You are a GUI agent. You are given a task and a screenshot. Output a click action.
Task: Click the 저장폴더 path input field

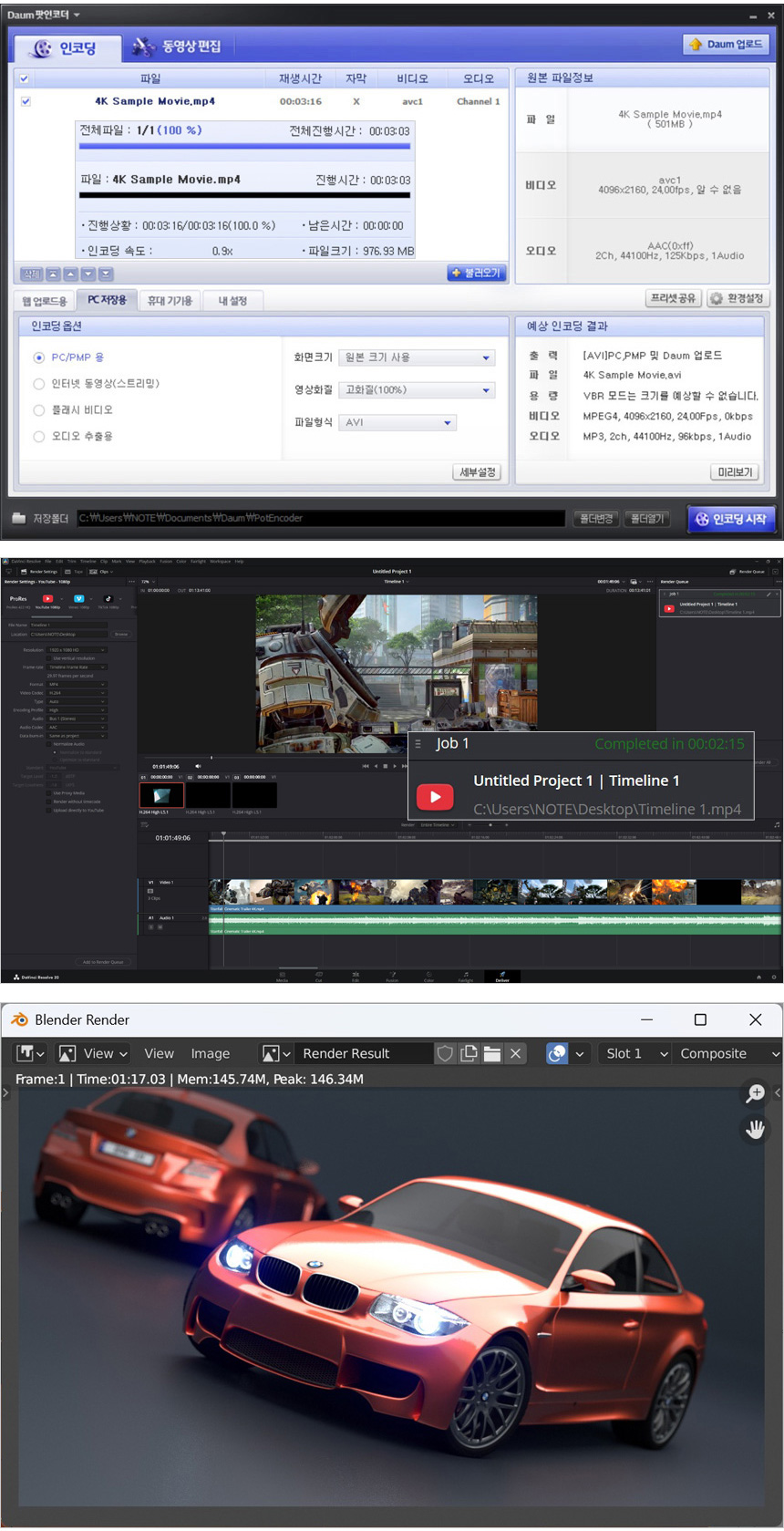coord(320,518)
